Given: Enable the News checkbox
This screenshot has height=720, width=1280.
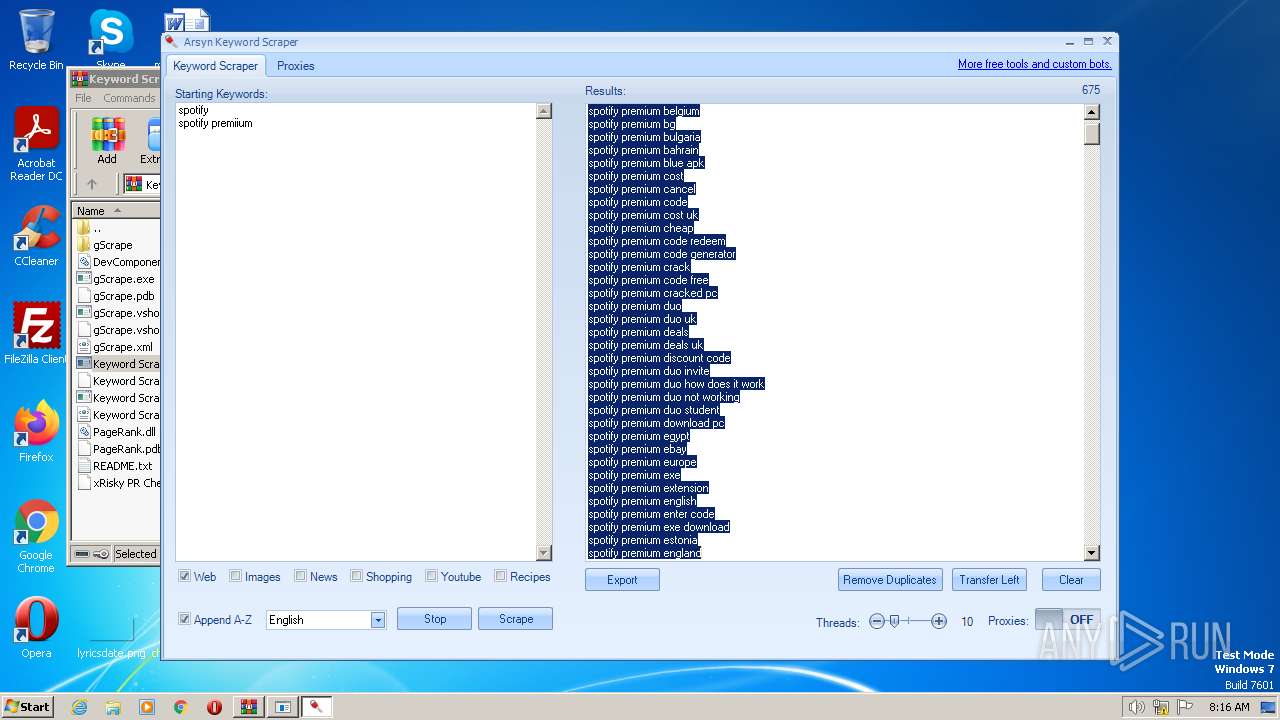Looking at the screenshot, I should [x=300, y=576].
